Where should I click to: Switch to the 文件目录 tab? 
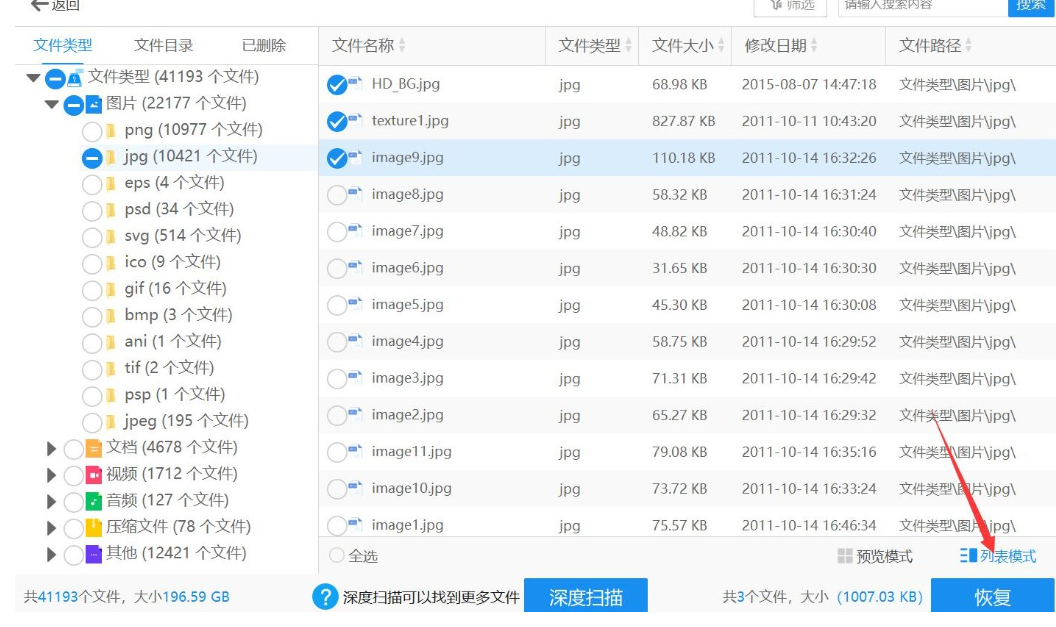coord(163,45)
